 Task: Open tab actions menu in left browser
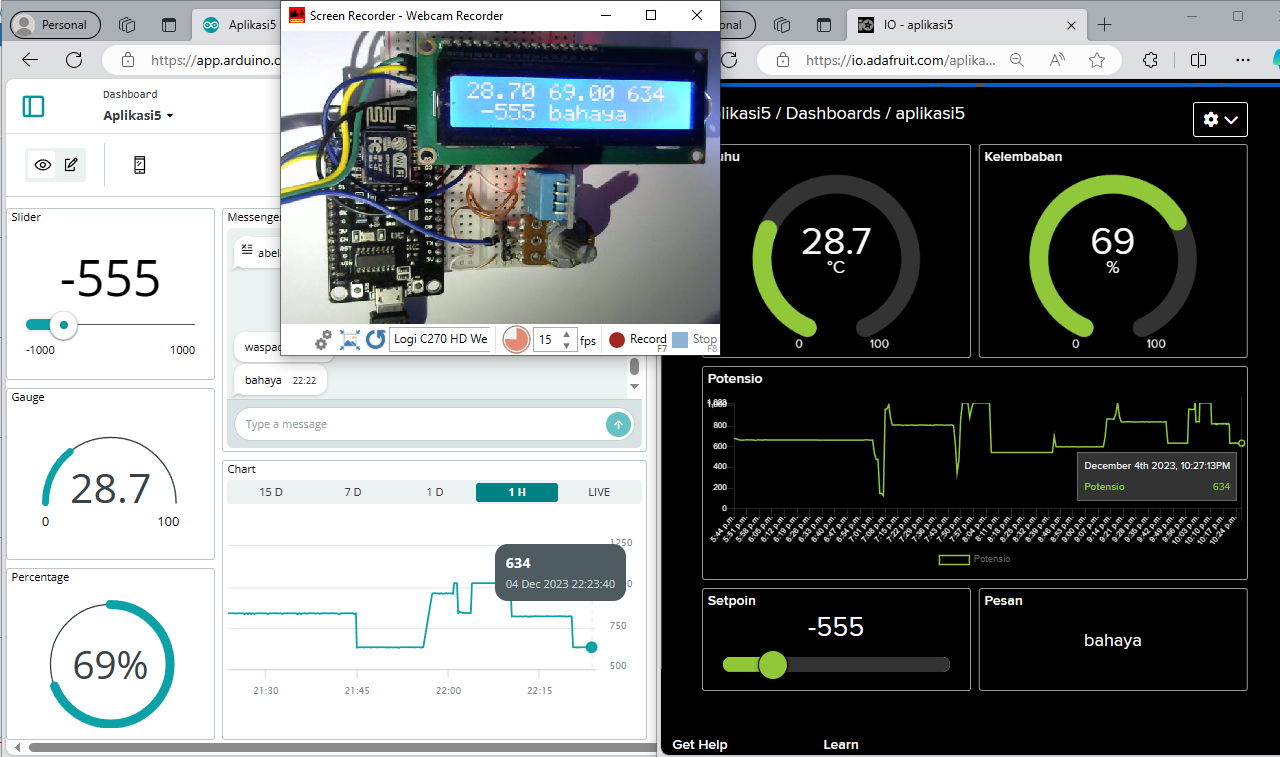click(x=168, y=25)
